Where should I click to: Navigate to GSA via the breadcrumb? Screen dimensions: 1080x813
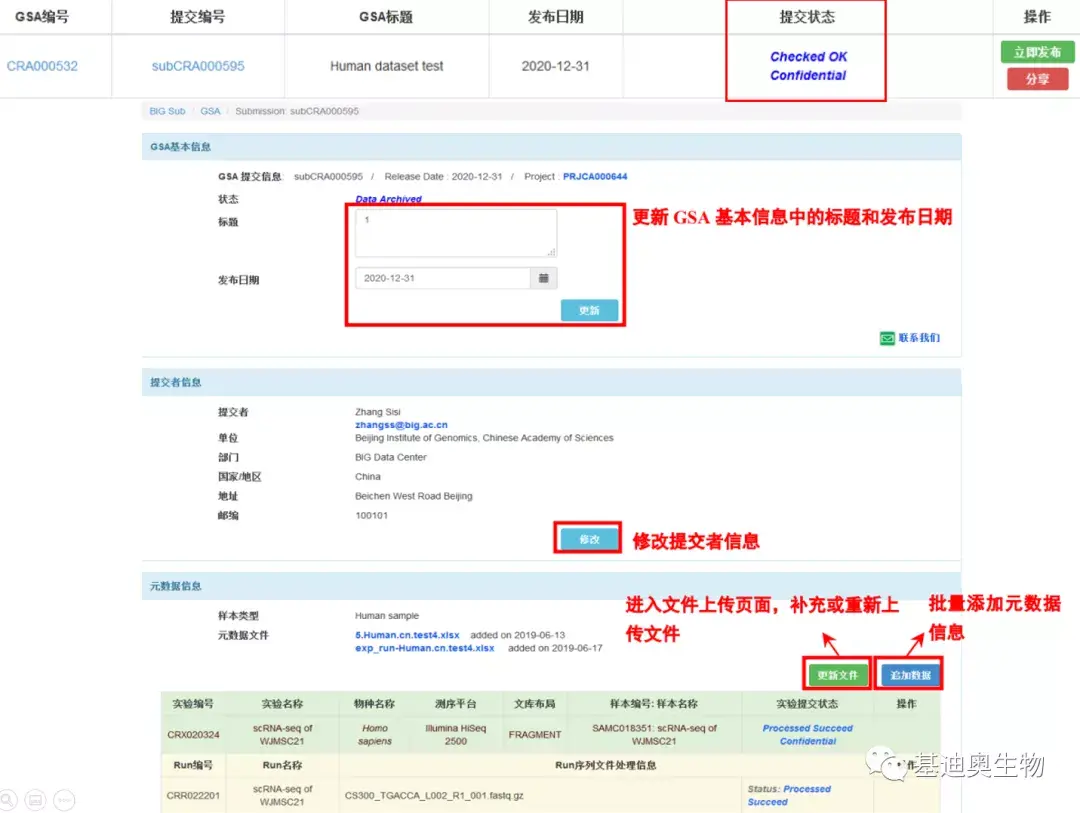(210, 111)
